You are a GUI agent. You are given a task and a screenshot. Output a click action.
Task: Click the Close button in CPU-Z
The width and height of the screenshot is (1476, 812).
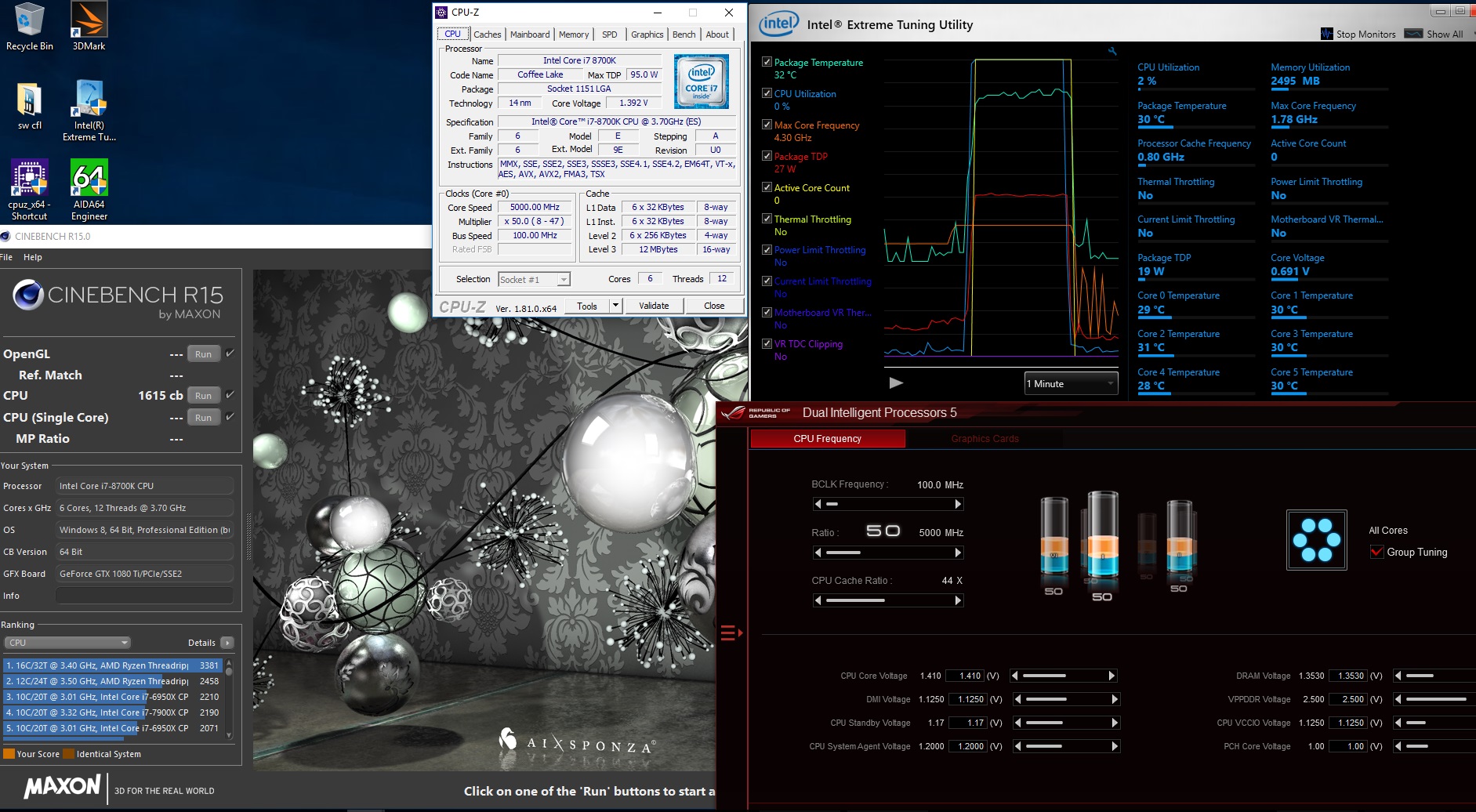714,306
